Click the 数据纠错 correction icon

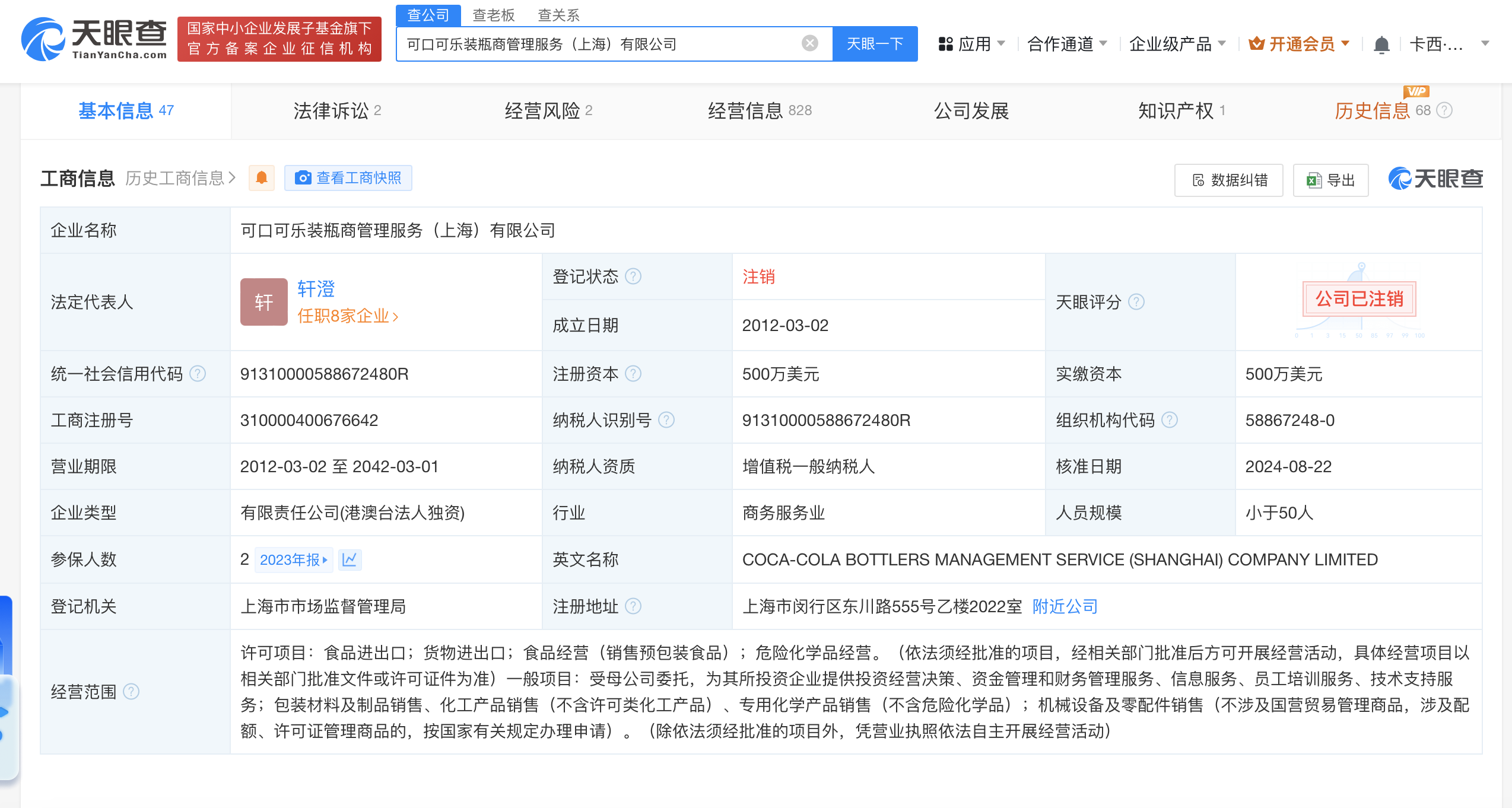click(x=1197, y=180)
